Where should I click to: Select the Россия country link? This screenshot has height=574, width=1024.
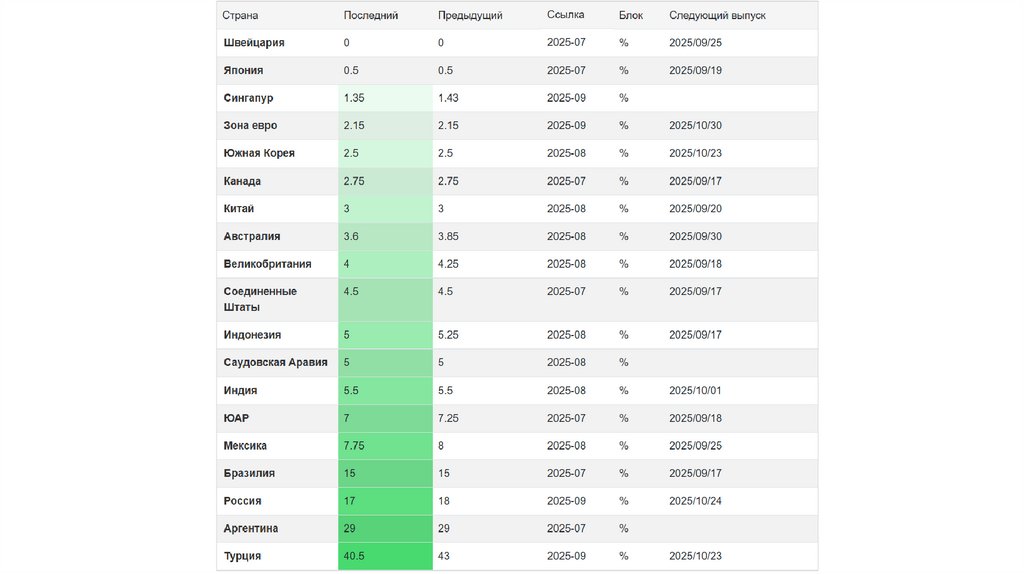(x=243, y=501)
